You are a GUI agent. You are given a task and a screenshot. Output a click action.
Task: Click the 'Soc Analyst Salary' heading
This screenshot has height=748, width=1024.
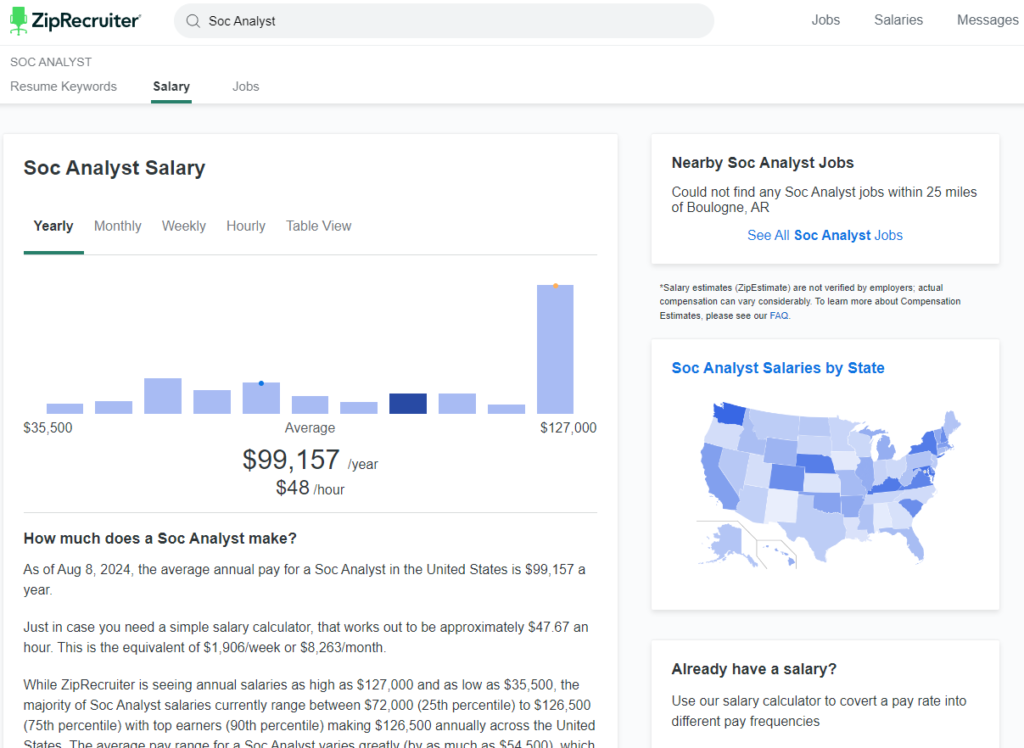114,168
